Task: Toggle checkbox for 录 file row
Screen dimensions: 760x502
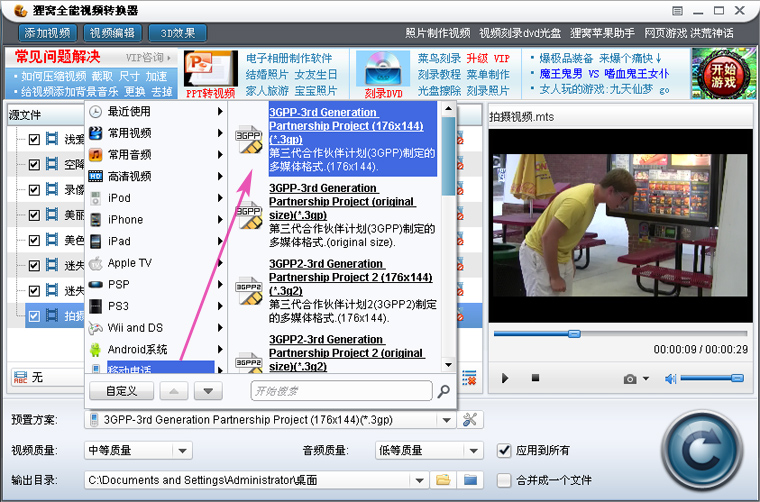Action: pos(34,190)
